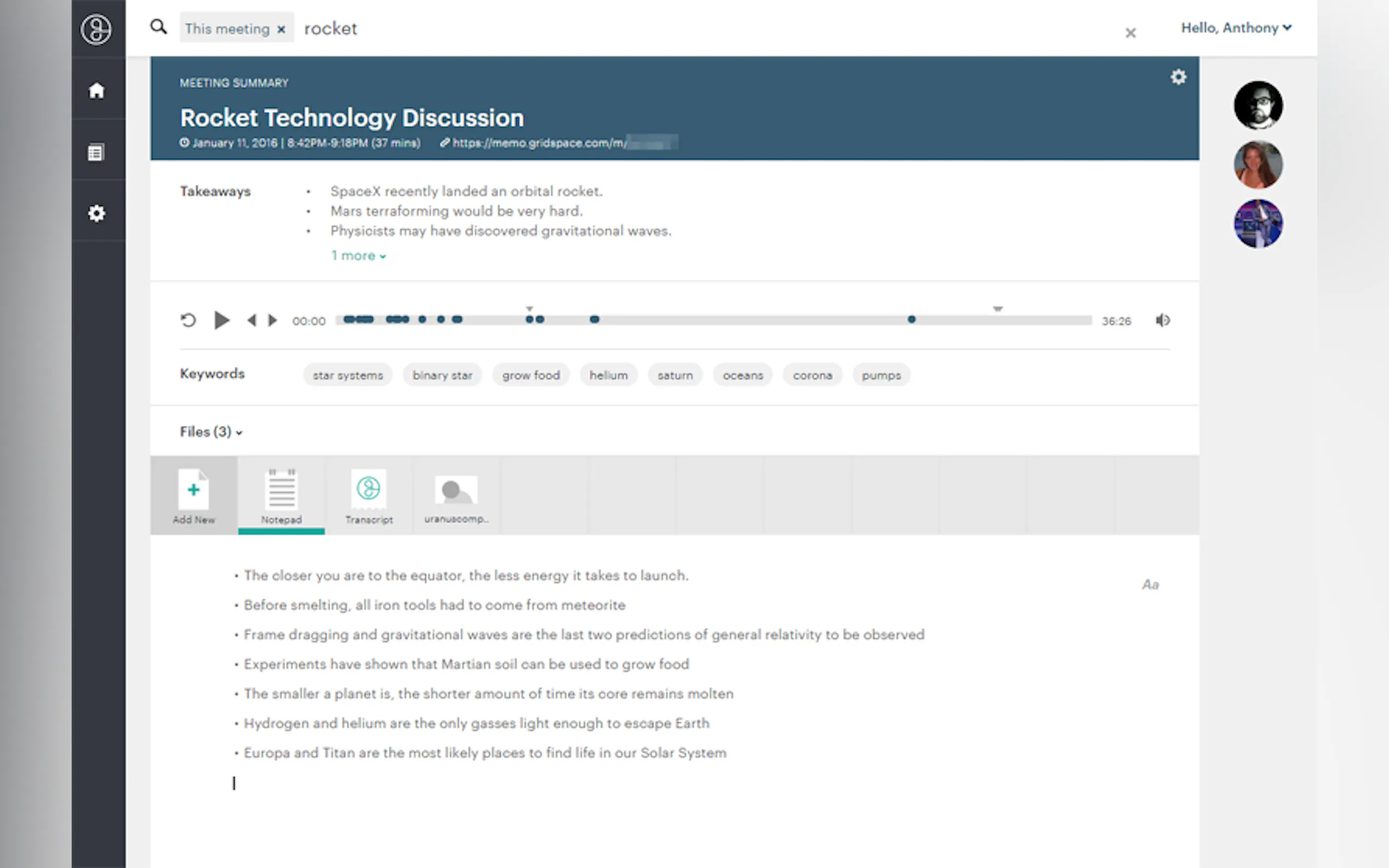Click the replay/restart audio icon
The height and width of the screenshot is (868, 1389).
[188, 320]
